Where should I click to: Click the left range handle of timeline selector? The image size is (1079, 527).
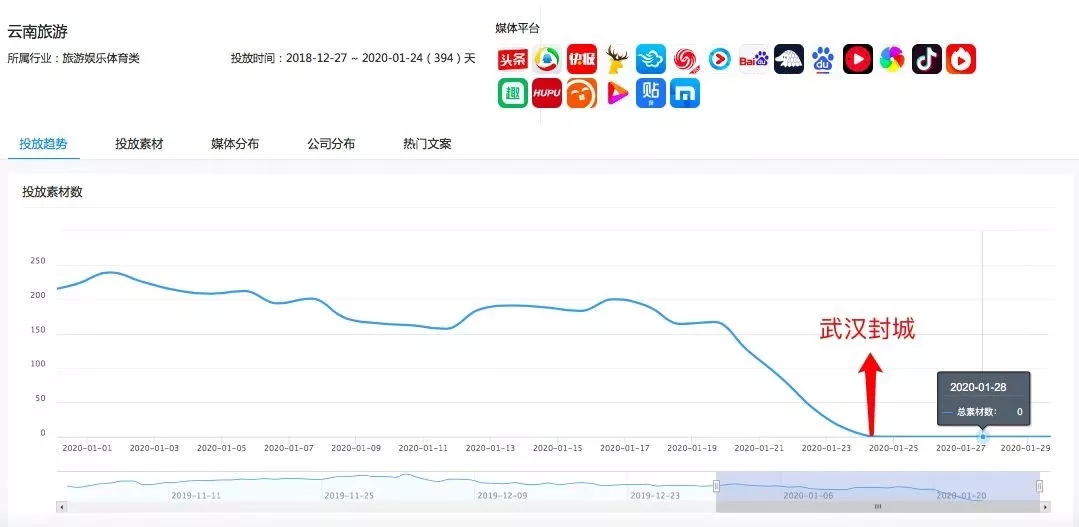pyautogui.click(x=716, y=486)
